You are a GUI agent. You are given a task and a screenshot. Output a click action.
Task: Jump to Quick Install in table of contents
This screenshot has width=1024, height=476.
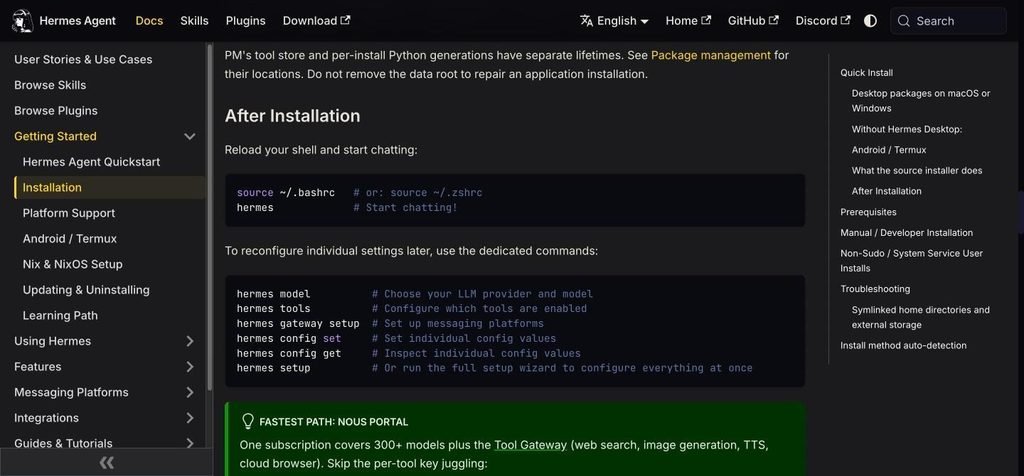point(867,72)
